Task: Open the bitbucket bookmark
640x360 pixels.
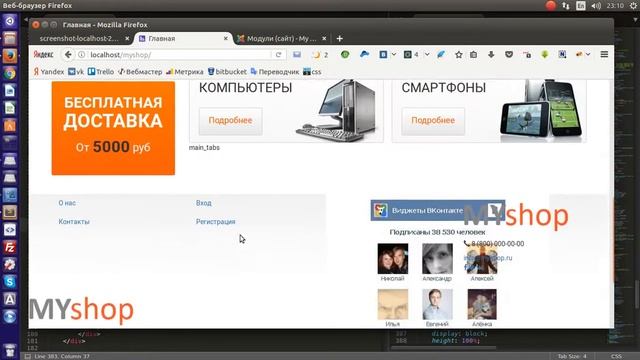Action: (227, 72)
